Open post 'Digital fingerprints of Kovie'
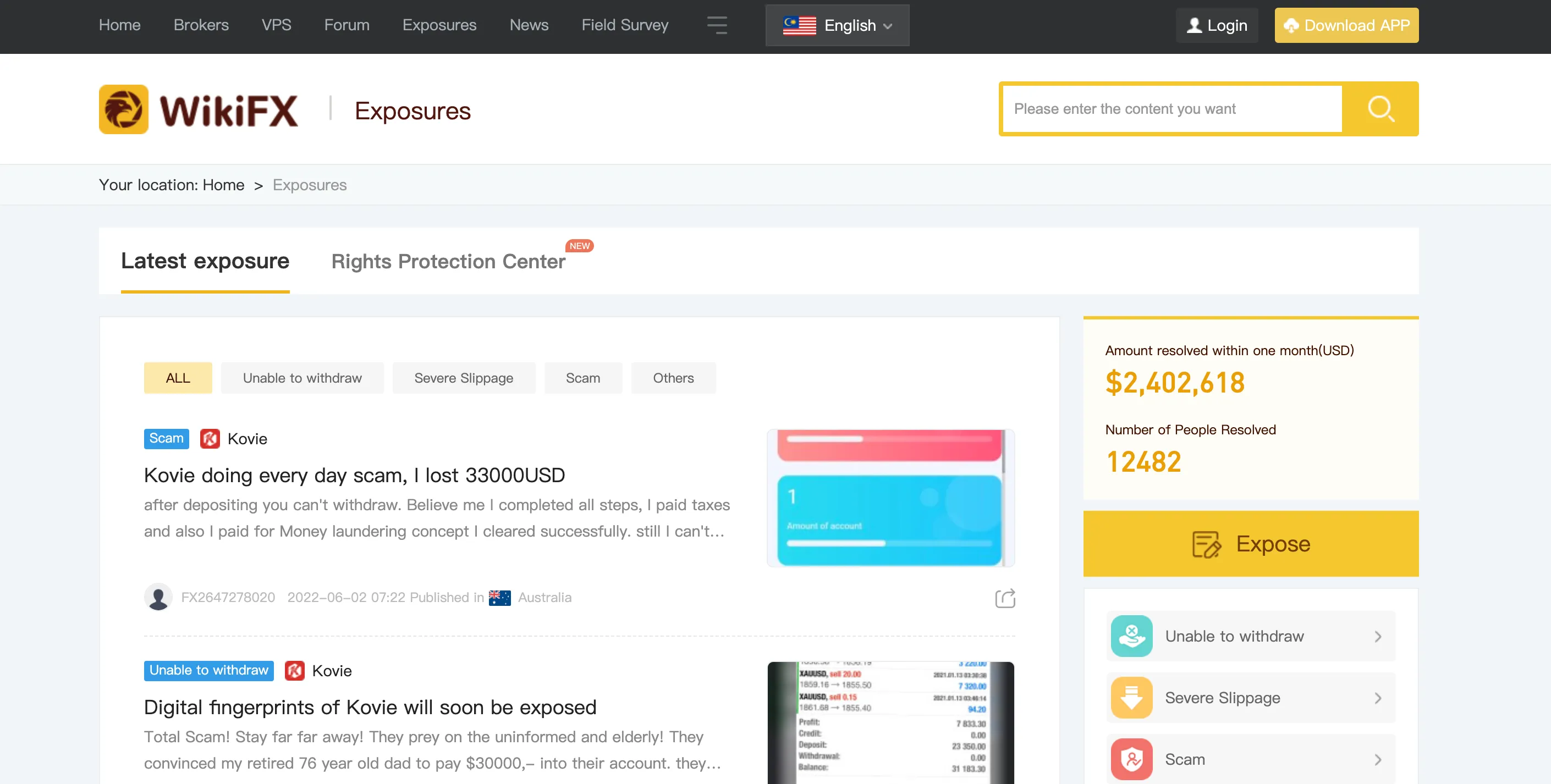Viewport: 1551px width, 784px height. point(370,708)
